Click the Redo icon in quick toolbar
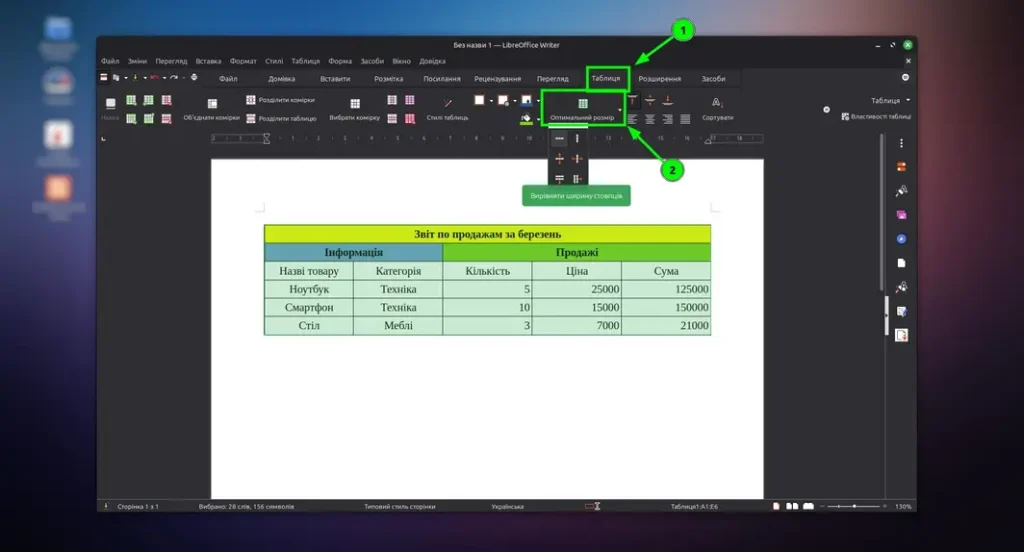The image size is (1024, 552). pos(174,77)
